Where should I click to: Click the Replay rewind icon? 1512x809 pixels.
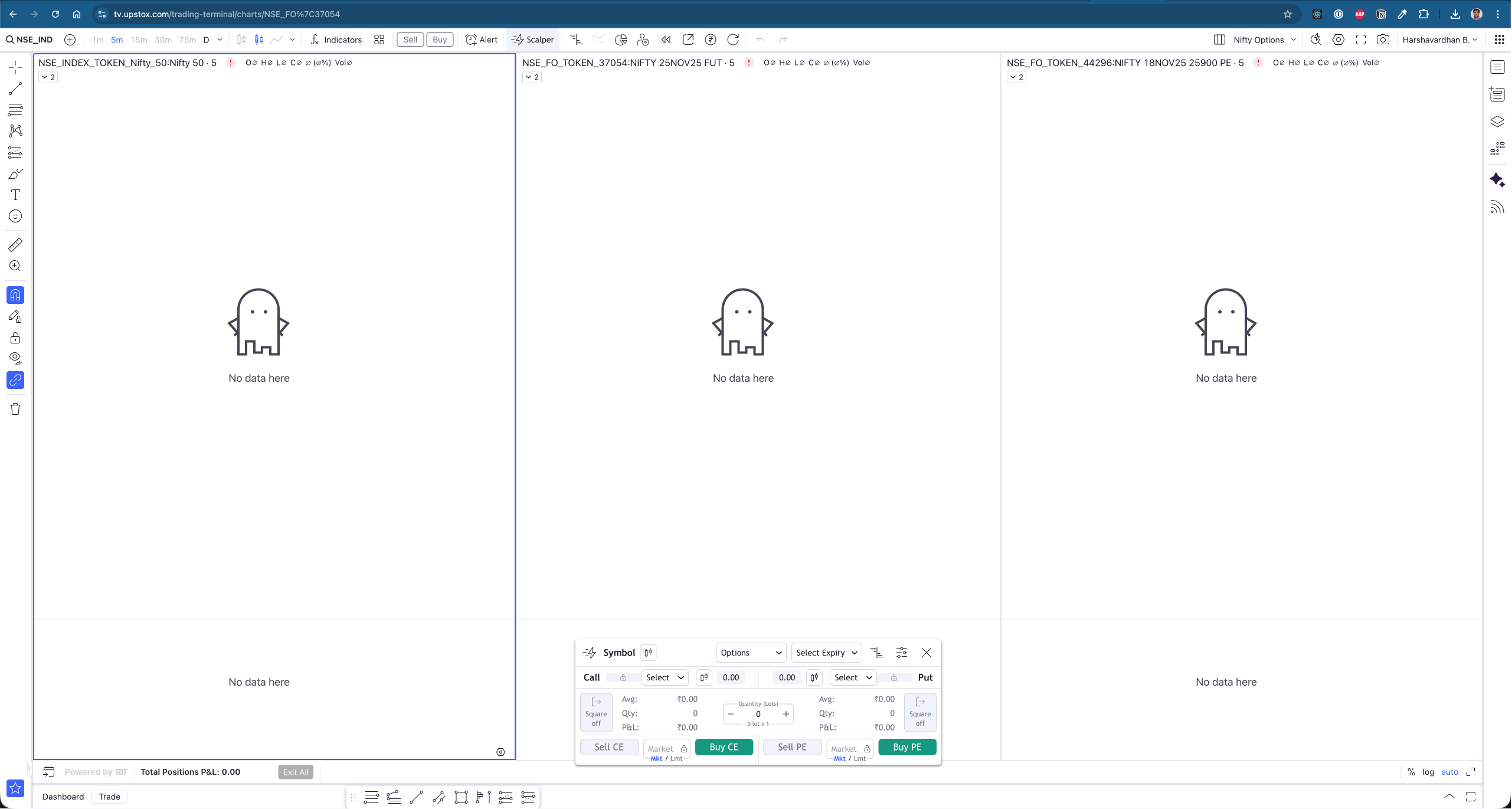coord(666,40)
